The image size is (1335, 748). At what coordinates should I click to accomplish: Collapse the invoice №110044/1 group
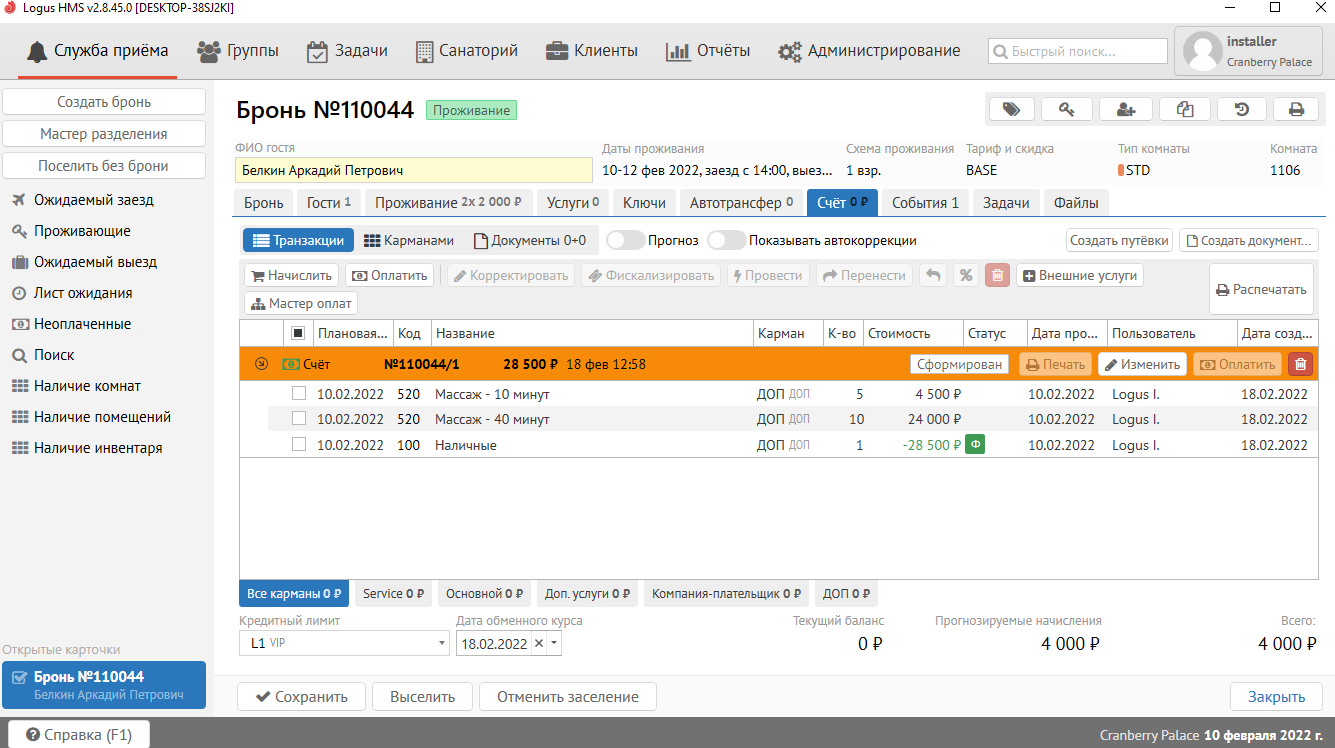(262, 364)
